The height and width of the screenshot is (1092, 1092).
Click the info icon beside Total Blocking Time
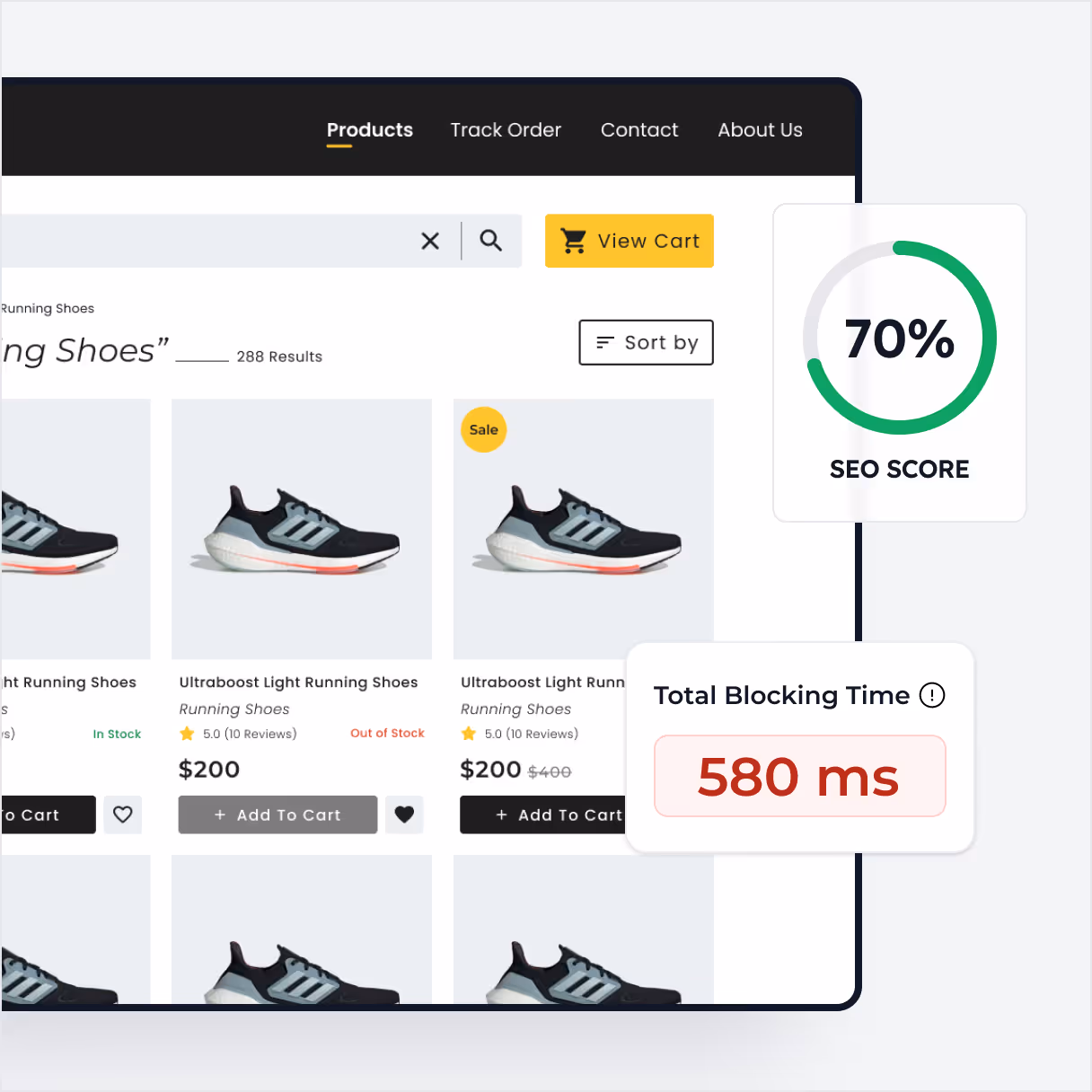click(x=932, y=695)
